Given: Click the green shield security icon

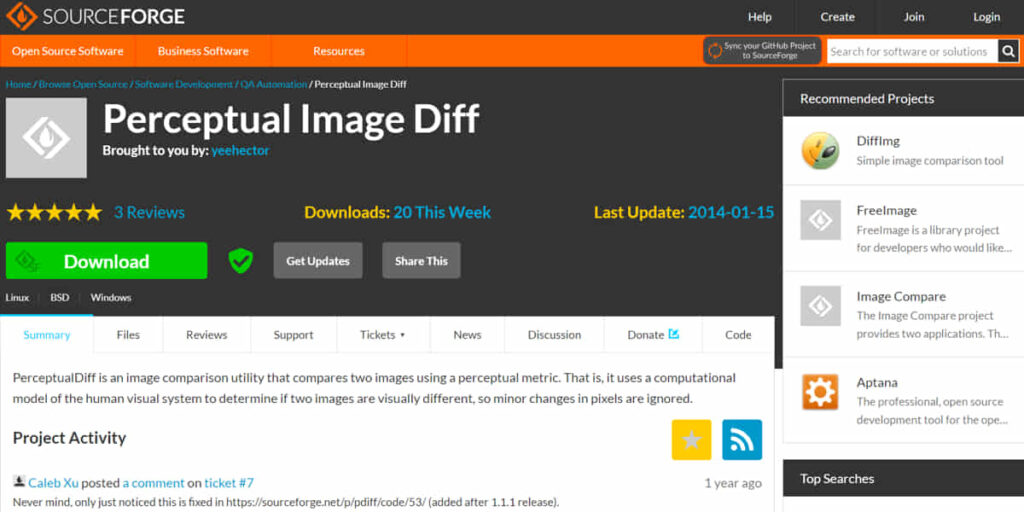Looking at the screenshot, I should click(240, 261).
